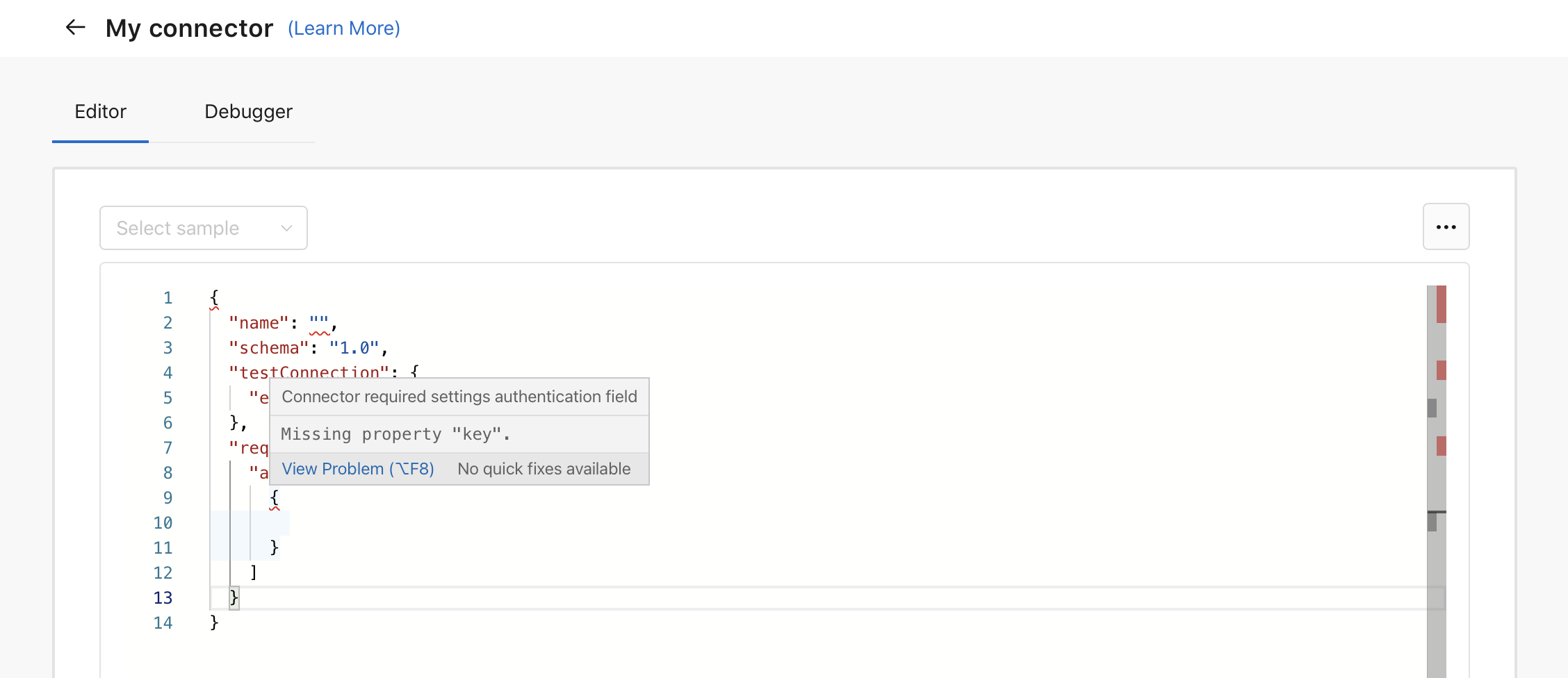Screen dimensions: 1568x678
Task: Open the Learn More link
Action: pos(343,28)
